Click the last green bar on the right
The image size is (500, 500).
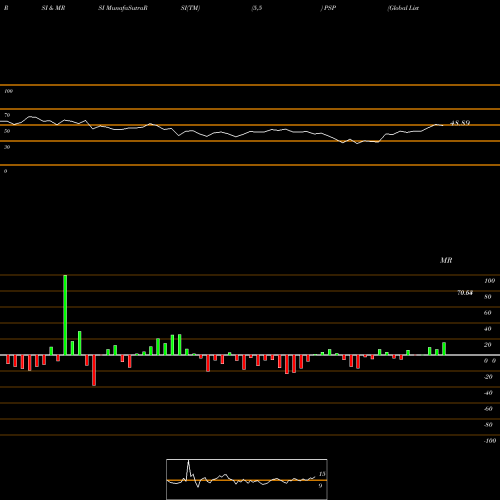coord(444,349)
